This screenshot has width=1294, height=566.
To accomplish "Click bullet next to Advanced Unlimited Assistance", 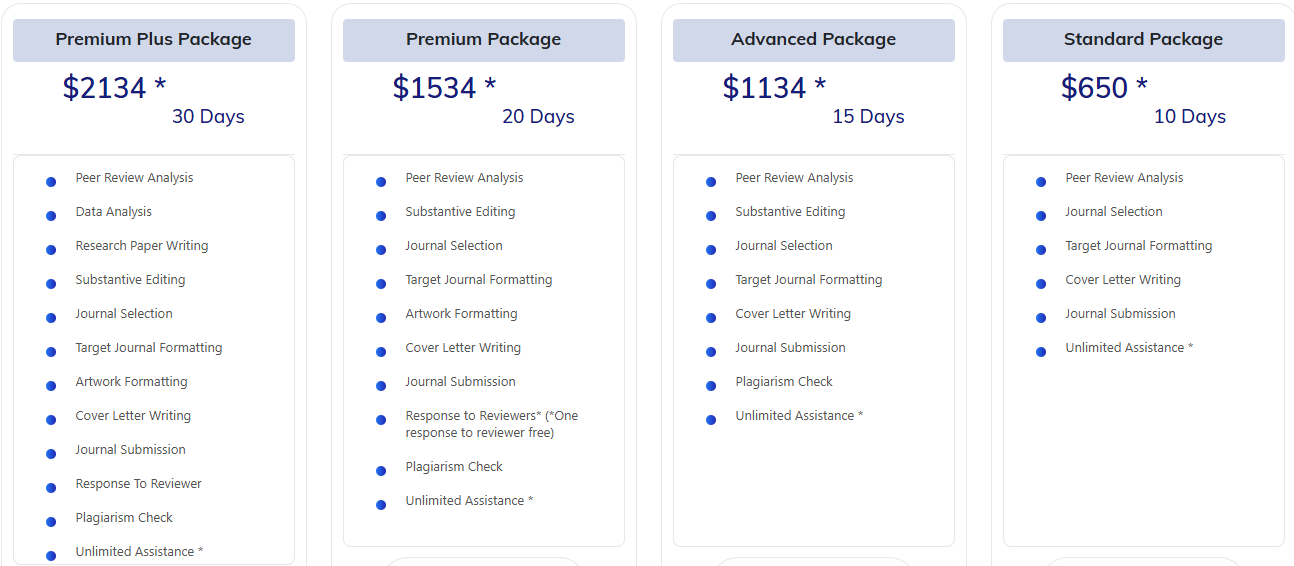I will point(711,420).
